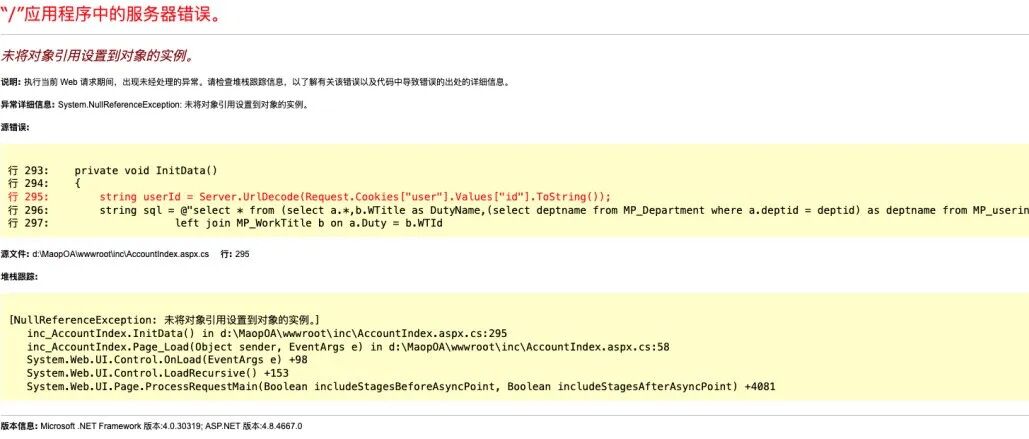Viewport: 1029px width, 439px height.
Task: Click stack line System.Web.UI.Control.OnLoad +98
Action: [x=167, y=360]
